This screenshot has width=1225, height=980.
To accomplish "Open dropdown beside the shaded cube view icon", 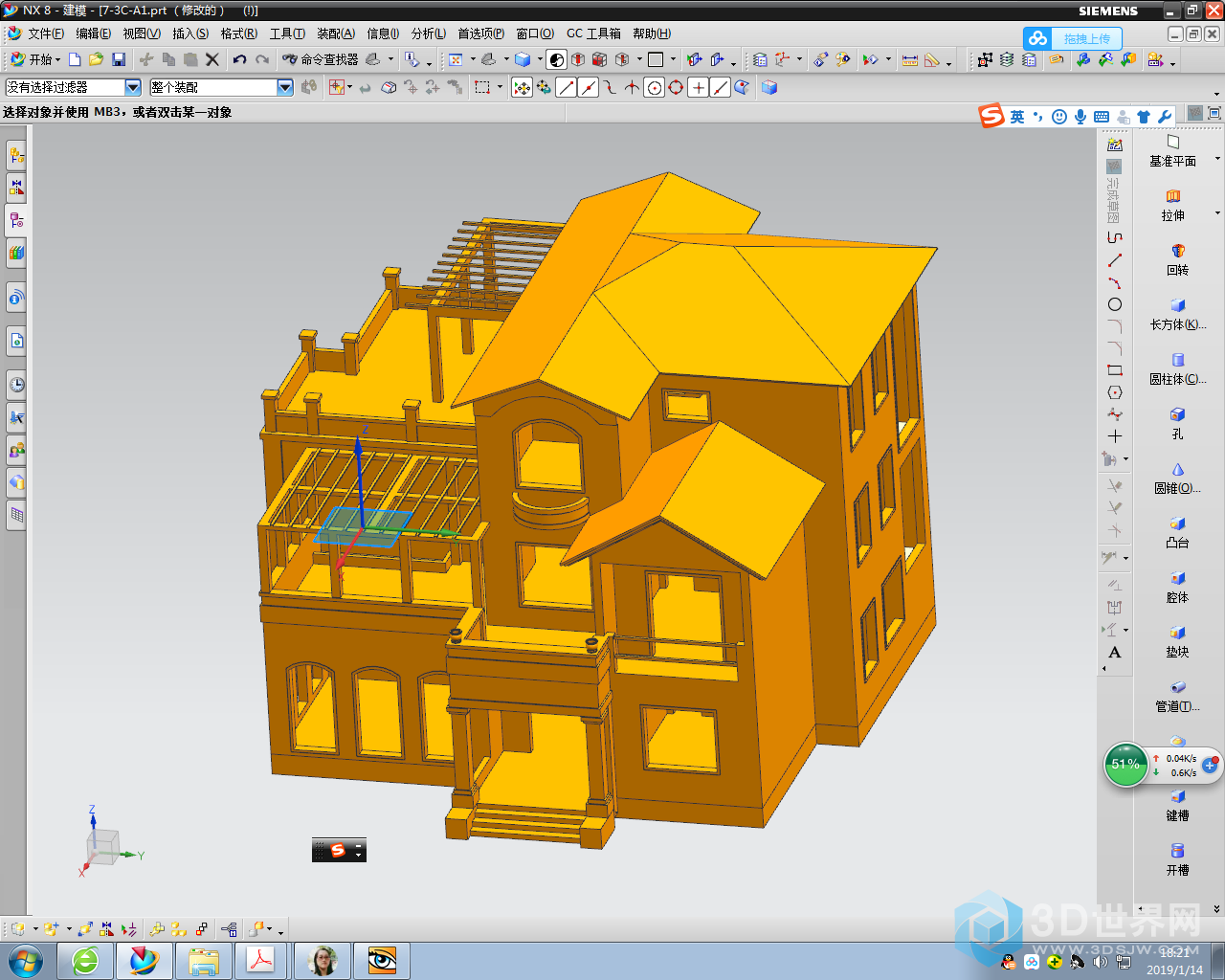I will click(x=539, y=59).
